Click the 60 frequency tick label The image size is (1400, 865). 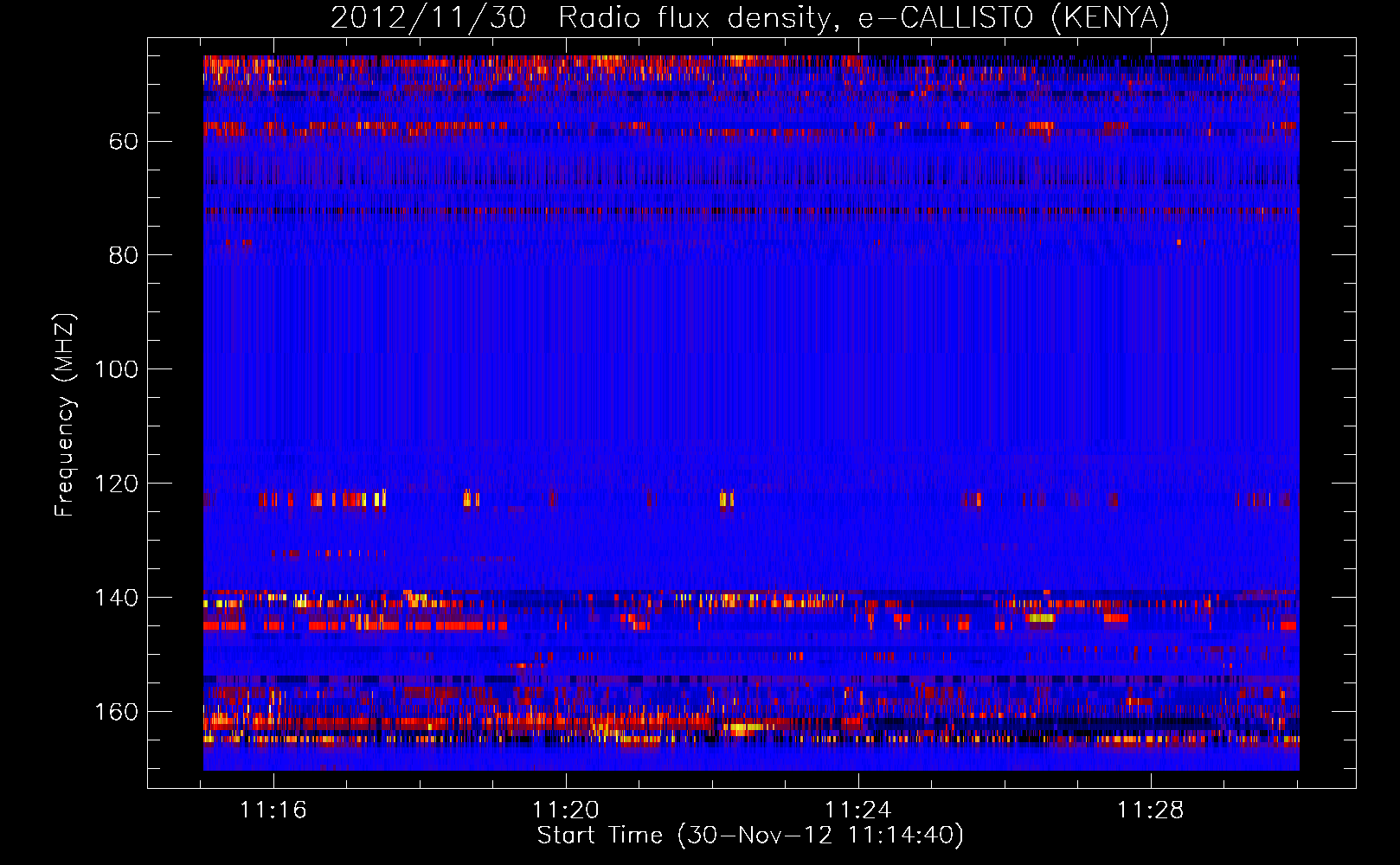coord(124,141)
